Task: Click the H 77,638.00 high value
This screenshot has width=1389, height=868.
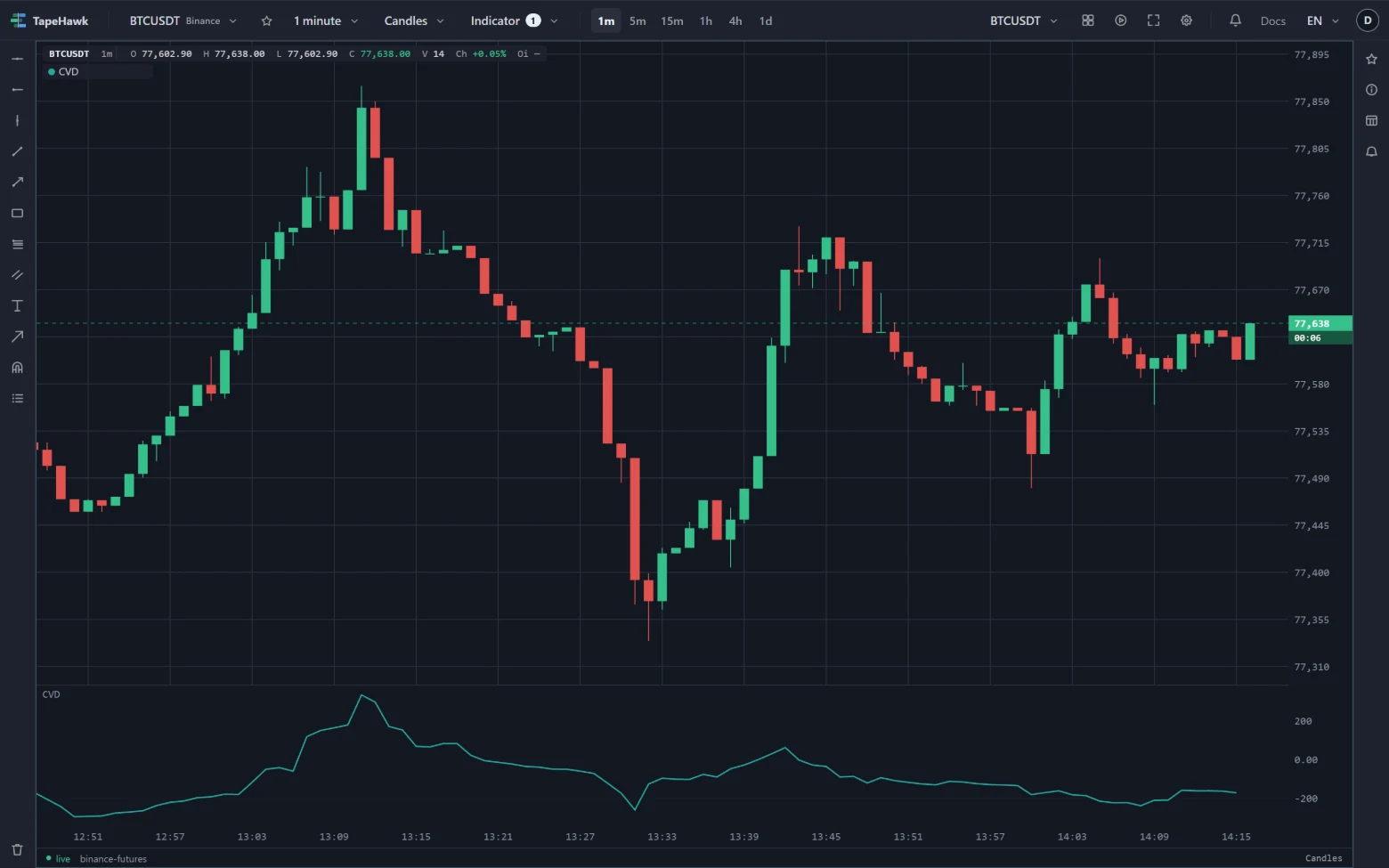Action: click(234, 54)
